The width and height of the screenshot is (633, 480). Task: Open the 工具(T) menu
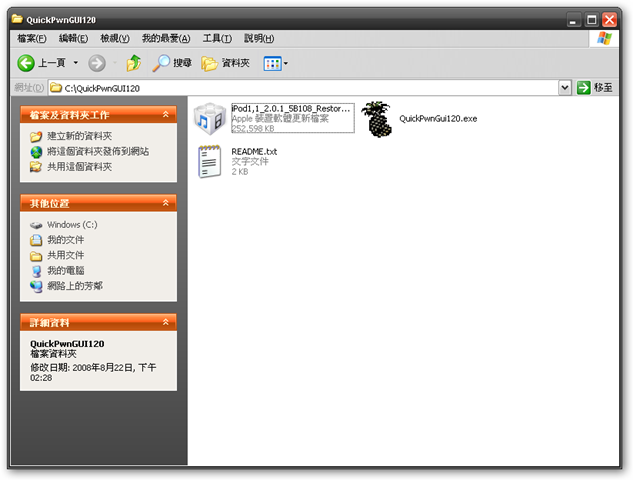pos(217,38)
